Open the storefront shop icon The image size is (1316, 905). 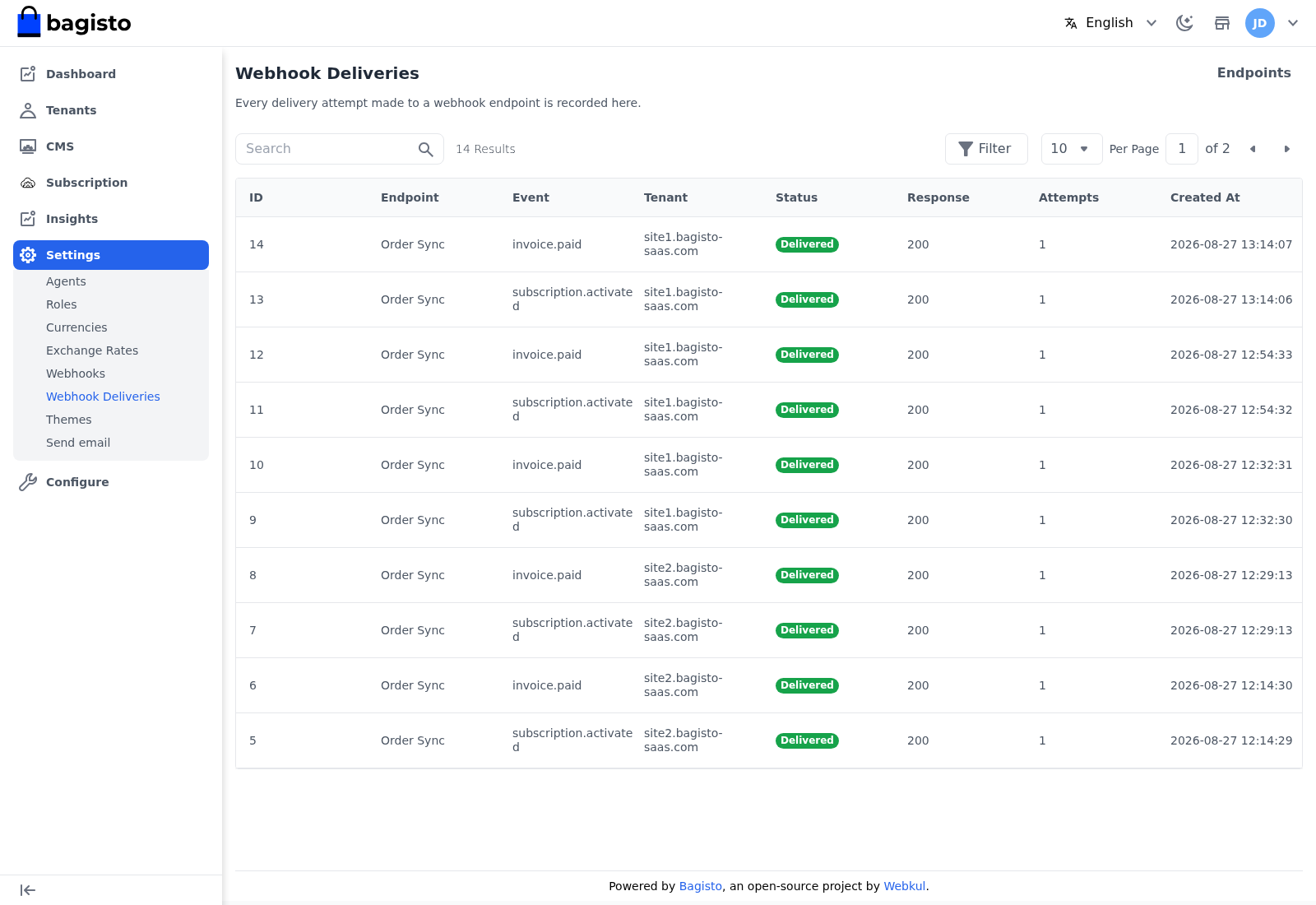(1222, 23)
